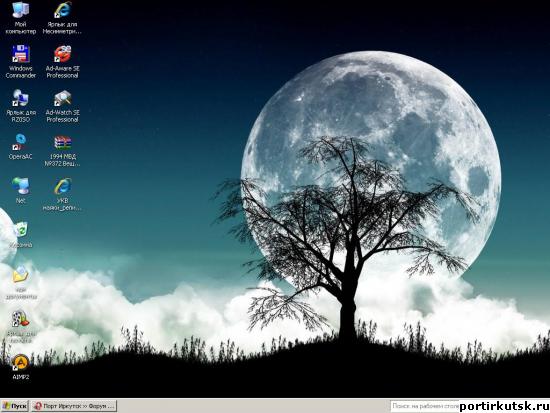Select the Ad-Watch SE Professional icon
550x413 pixels.
(62, 106)
